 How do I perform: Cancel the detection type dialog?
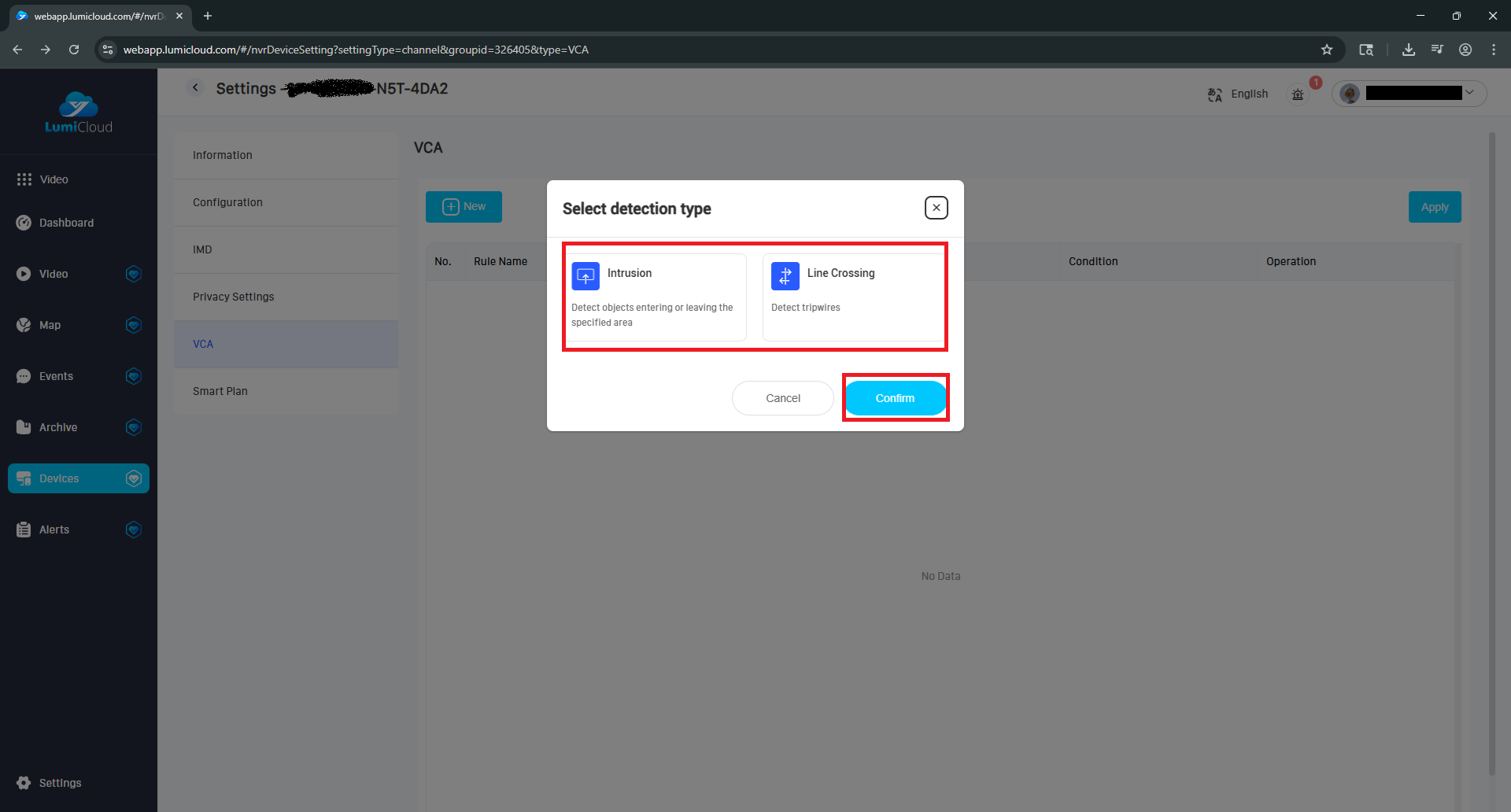click(782, 398)
